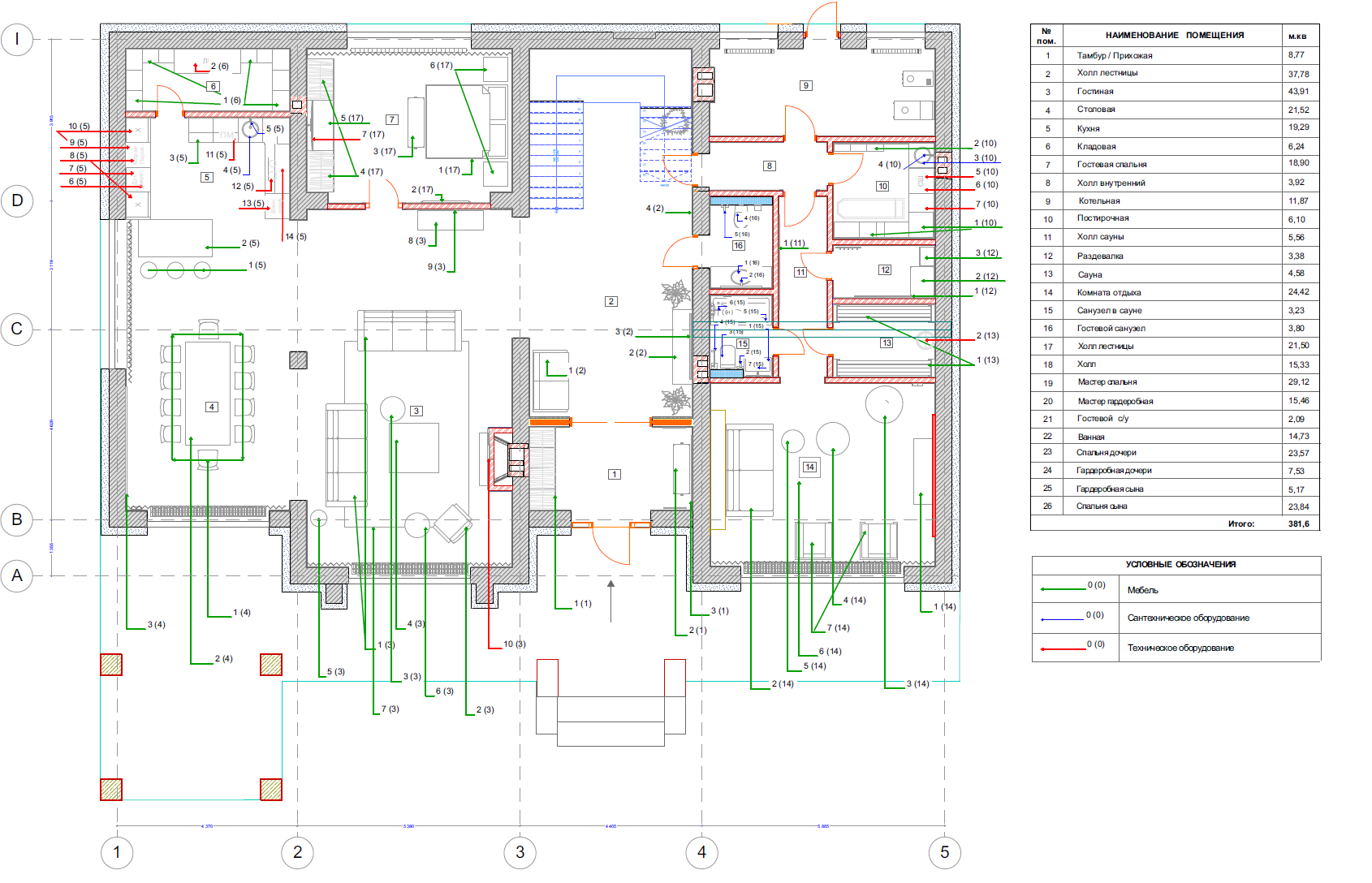Click the 'Раздевалка' room name

pos(1100,256)
